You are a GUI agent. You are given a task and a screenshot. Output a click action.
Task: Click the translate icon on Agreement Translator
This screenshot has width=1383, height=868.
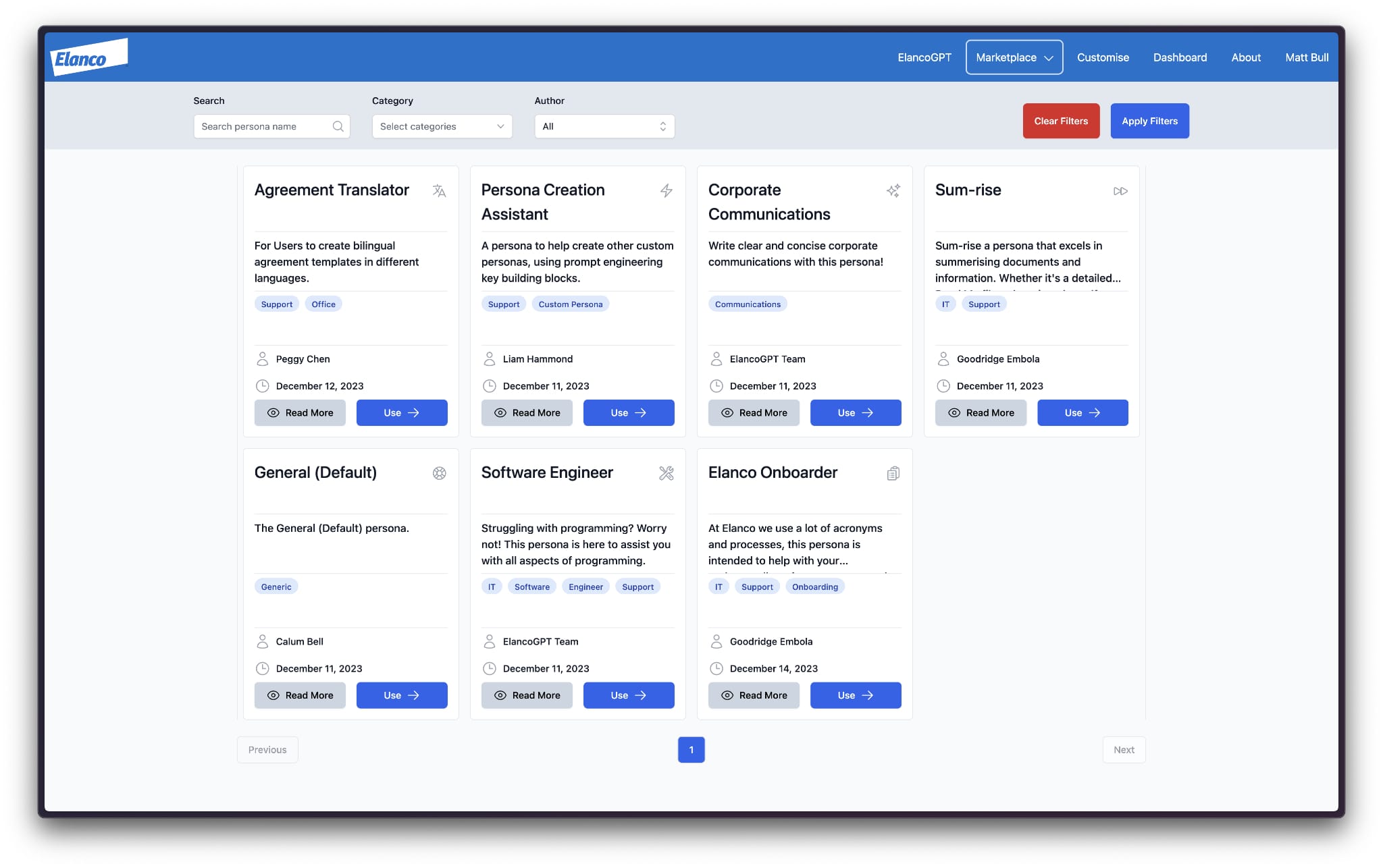point(439,191)
